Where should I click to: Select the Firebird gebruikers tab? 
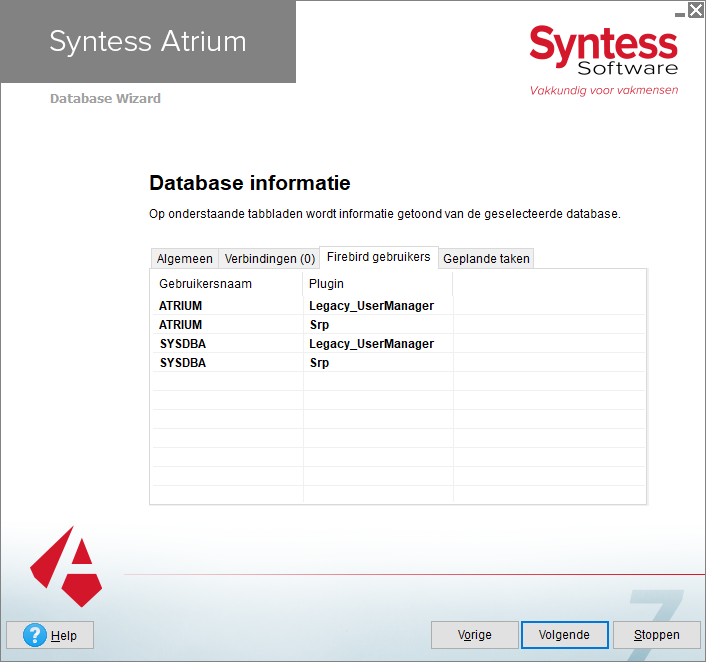tap(379, 257)
